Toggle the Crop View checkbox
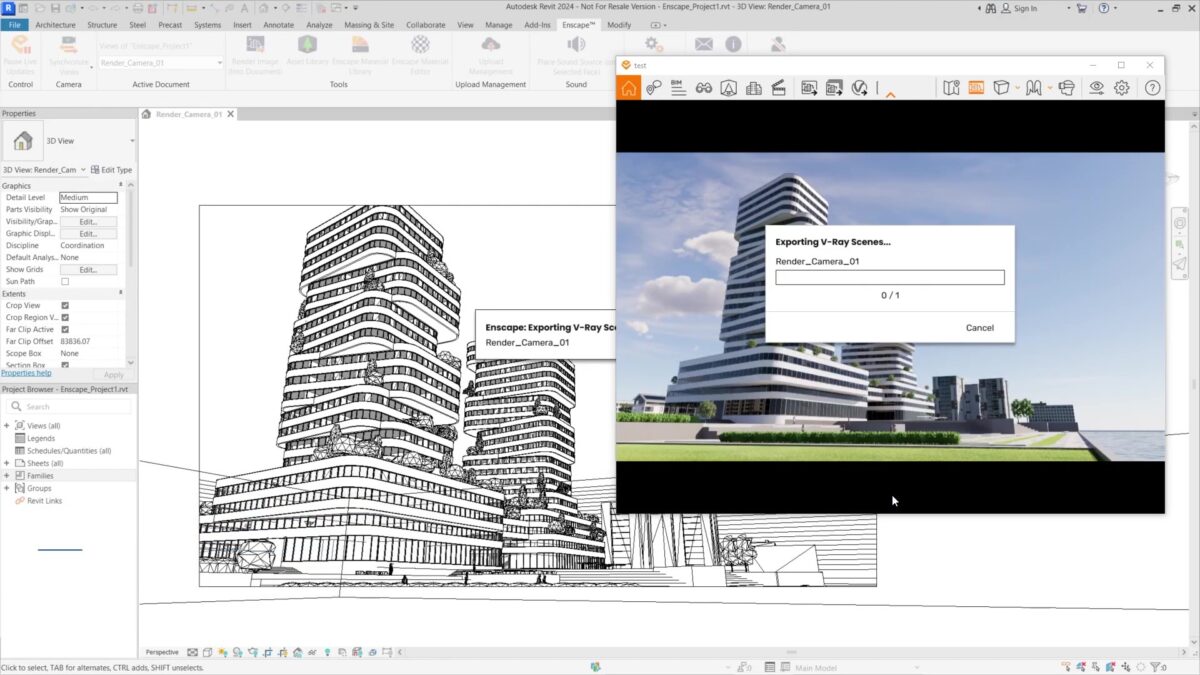This screenshot has width=1200, height=675. point(65,306)
